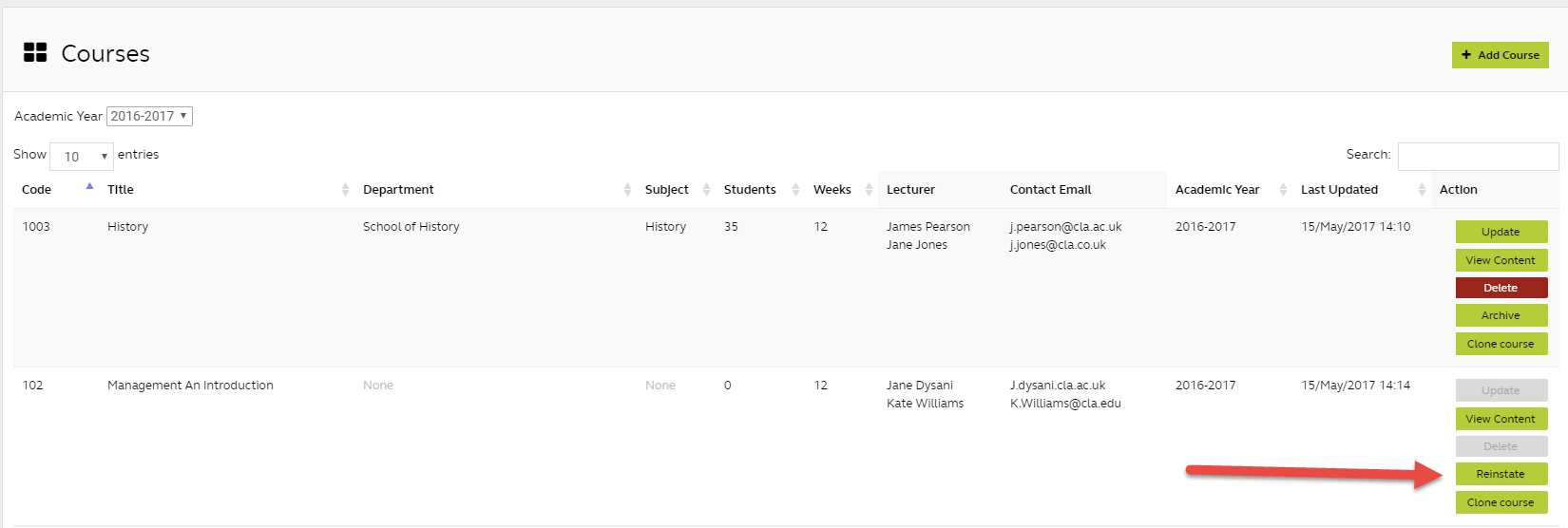Sort by Academic Year column sort icon
Viewport: 1568px width, 528px height.
pos(1283,190)
